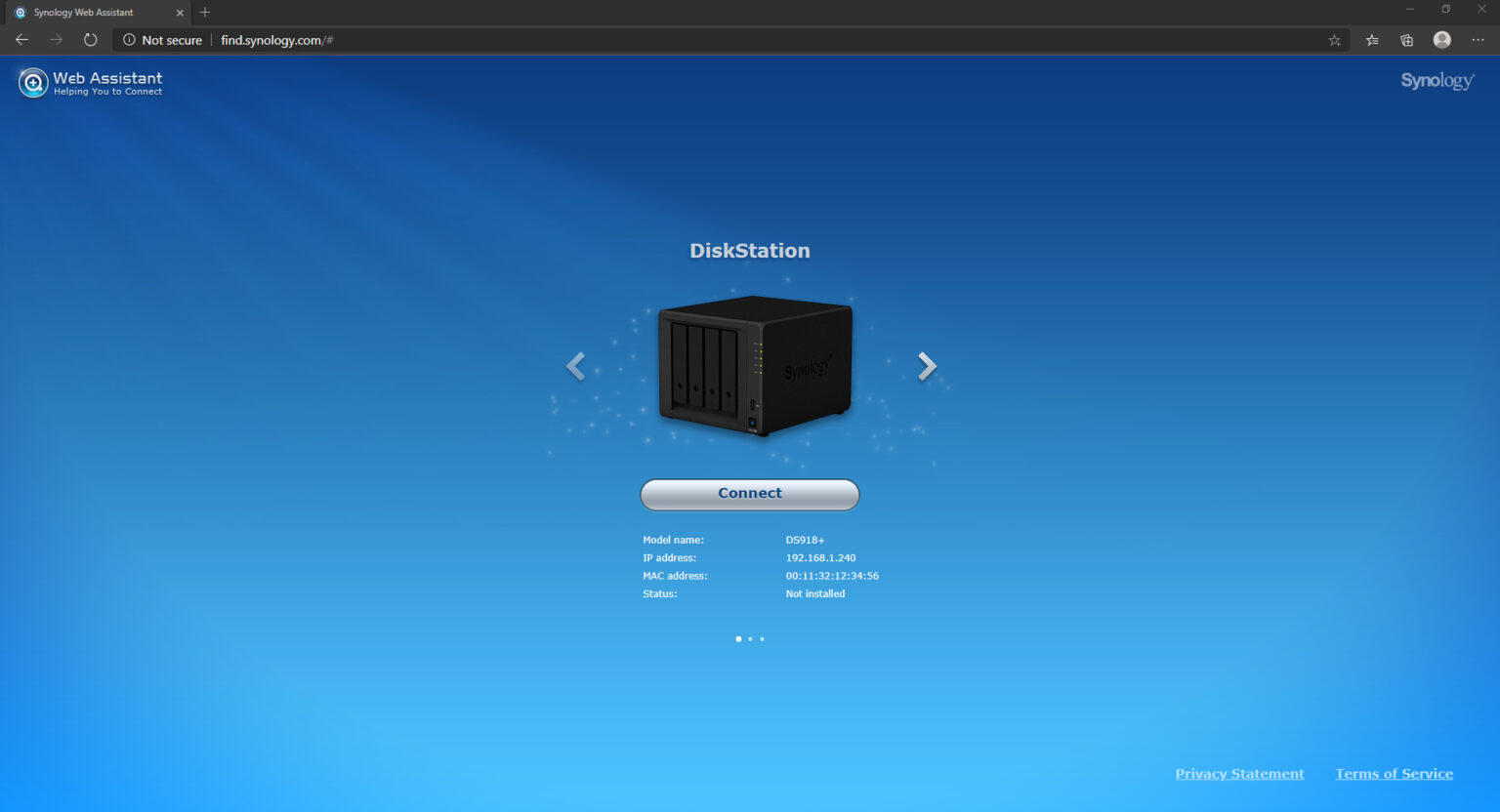Select the third carousel dot

pyautogui.click(x=762, y=638)
